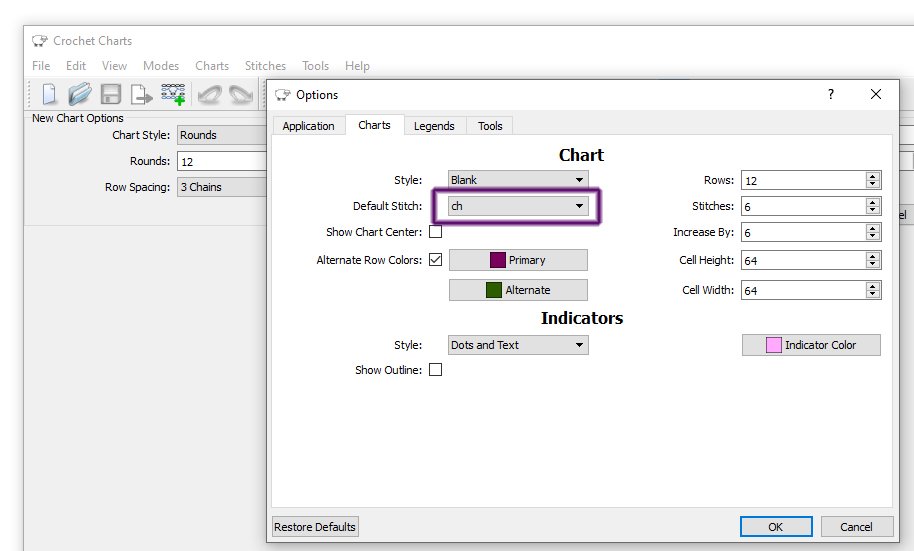Open the Indicators Style dropdown Dots and Text
This screenshot has height=551, width=914.
(518, 345)
